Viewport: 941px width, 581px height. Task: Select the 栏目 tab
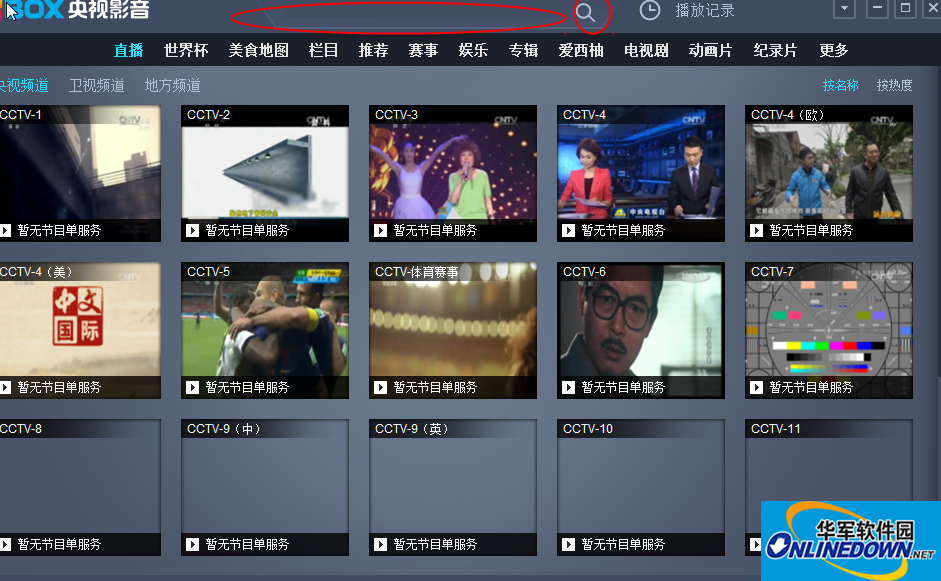pos(323,50)
